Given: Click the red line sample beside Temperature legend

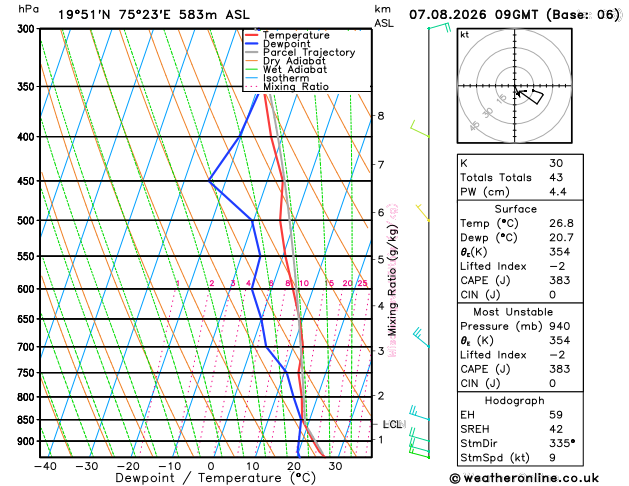Looking at the screenshot, I should coord(252,35).
